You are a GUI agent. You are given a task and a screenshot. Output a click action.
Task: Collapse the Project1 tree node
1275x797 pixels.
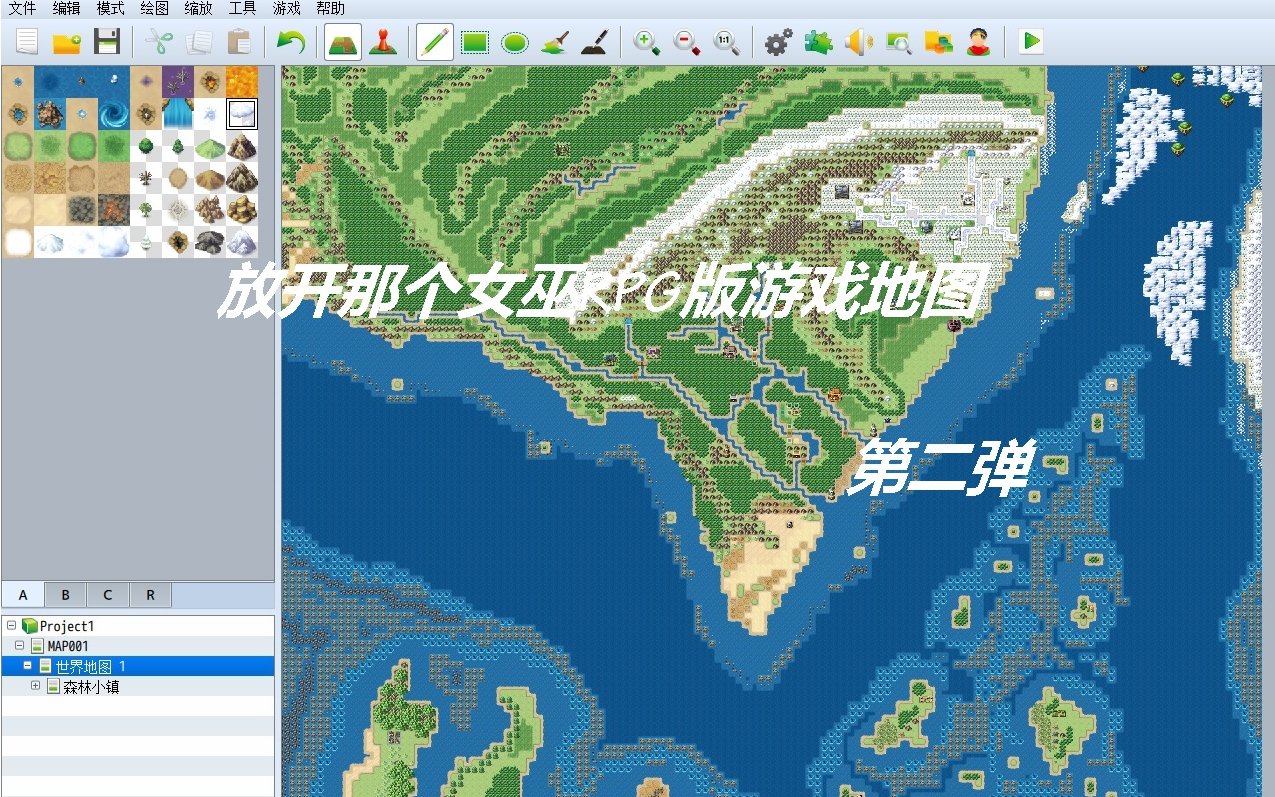coord(11,625)
